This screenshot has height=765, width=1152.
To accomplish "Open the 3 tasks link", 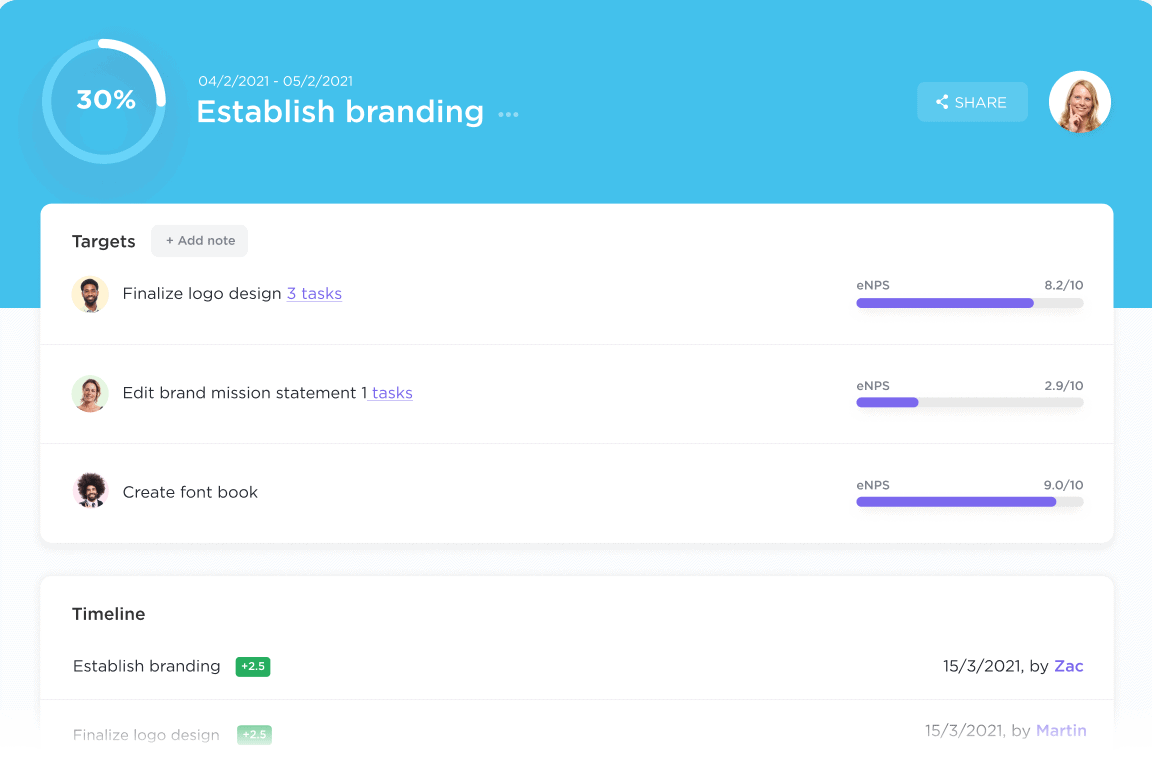I will click(314, 294).
